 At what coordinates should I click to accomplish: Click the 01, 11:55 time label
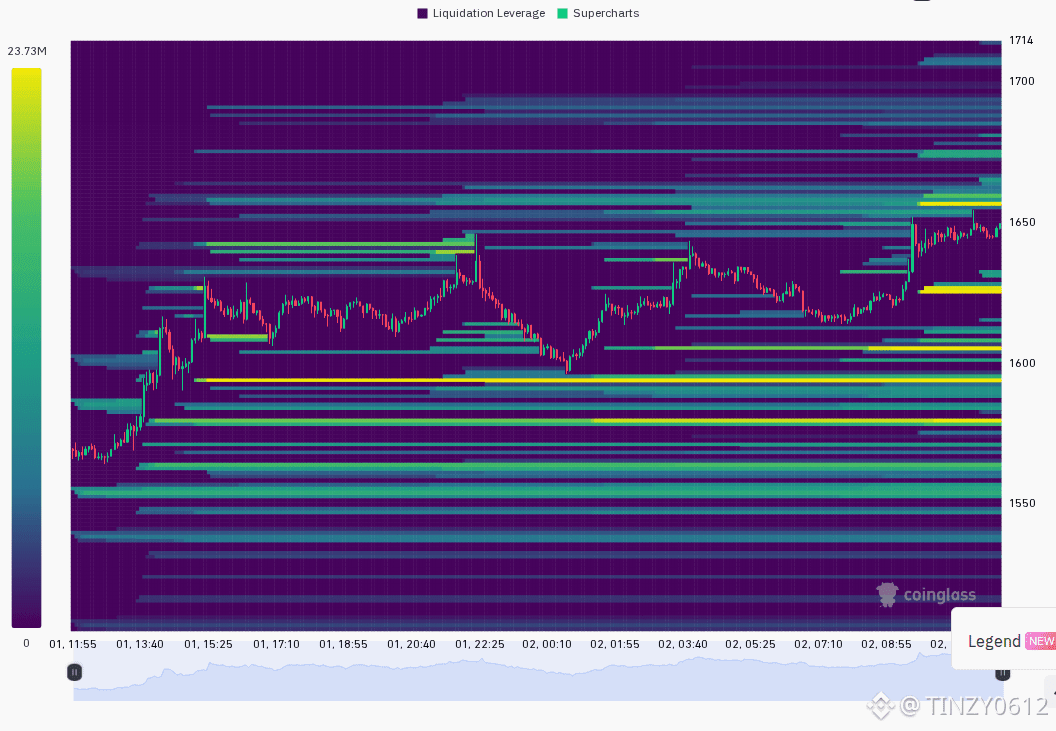(x=73, y=644)
